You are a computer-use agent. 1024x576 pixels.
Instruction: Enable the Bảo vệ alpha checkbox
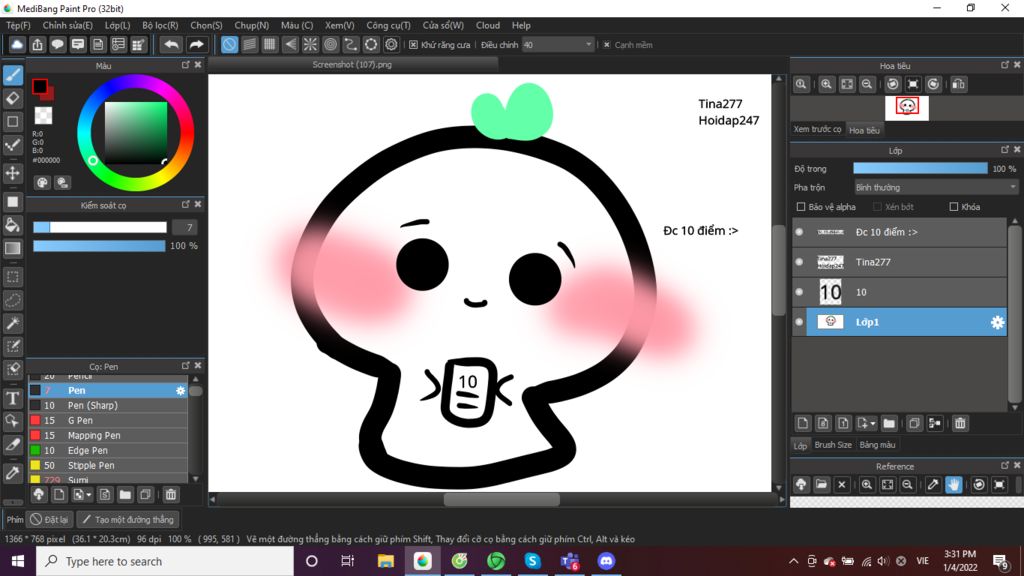(x=801, y=207)
